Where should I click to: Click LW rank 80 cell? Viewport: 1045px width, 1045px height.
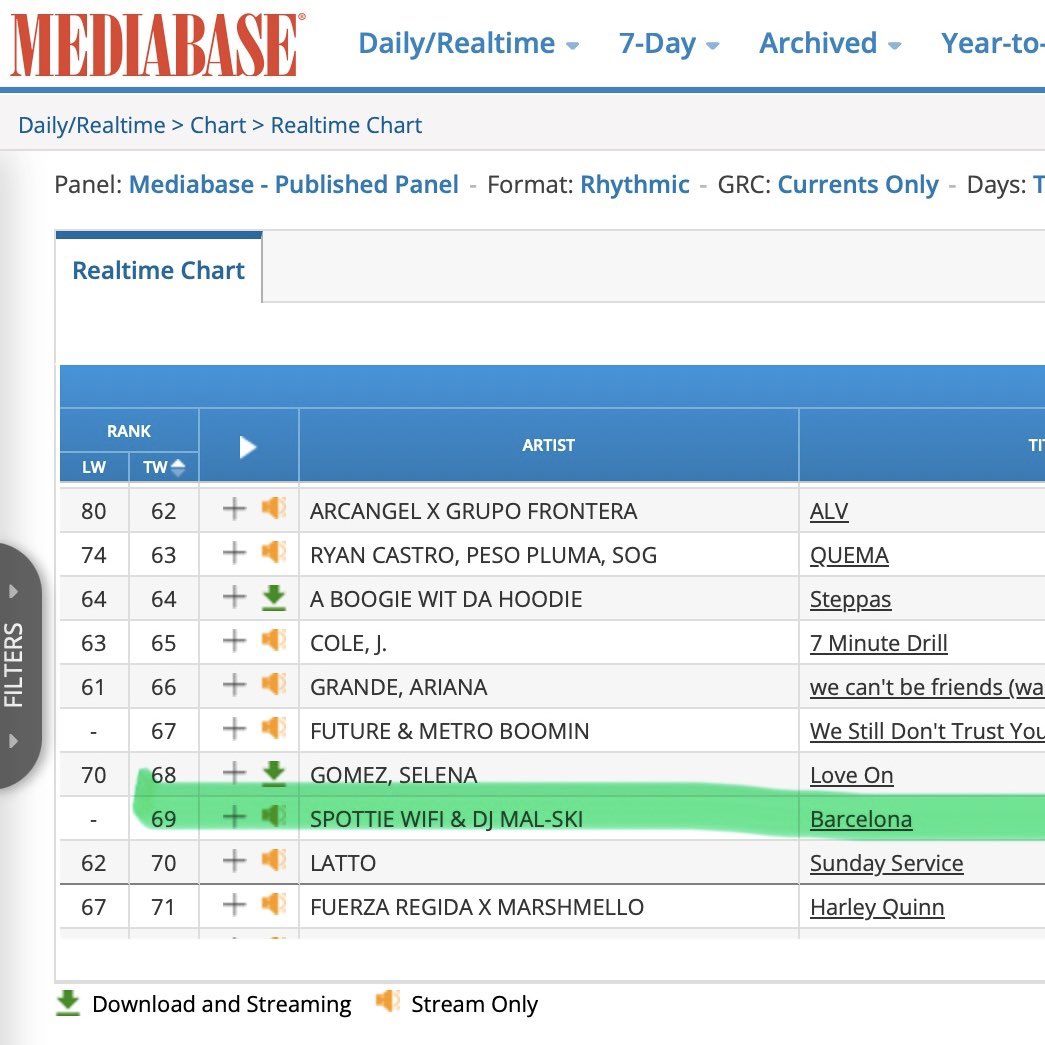[x=94, y=511]
